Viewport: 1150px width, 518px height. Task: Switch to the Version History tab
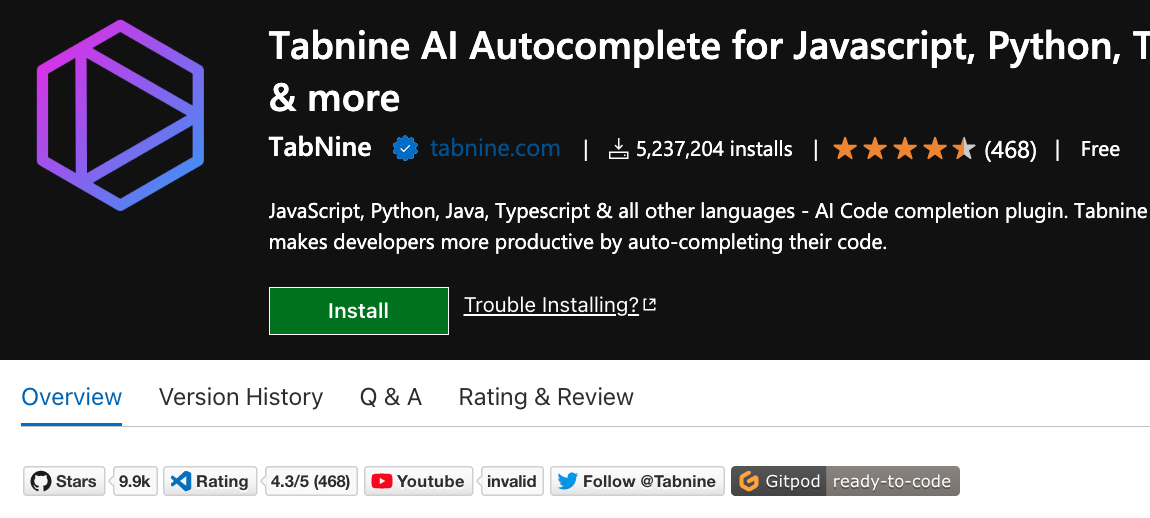tap(241, 397)
